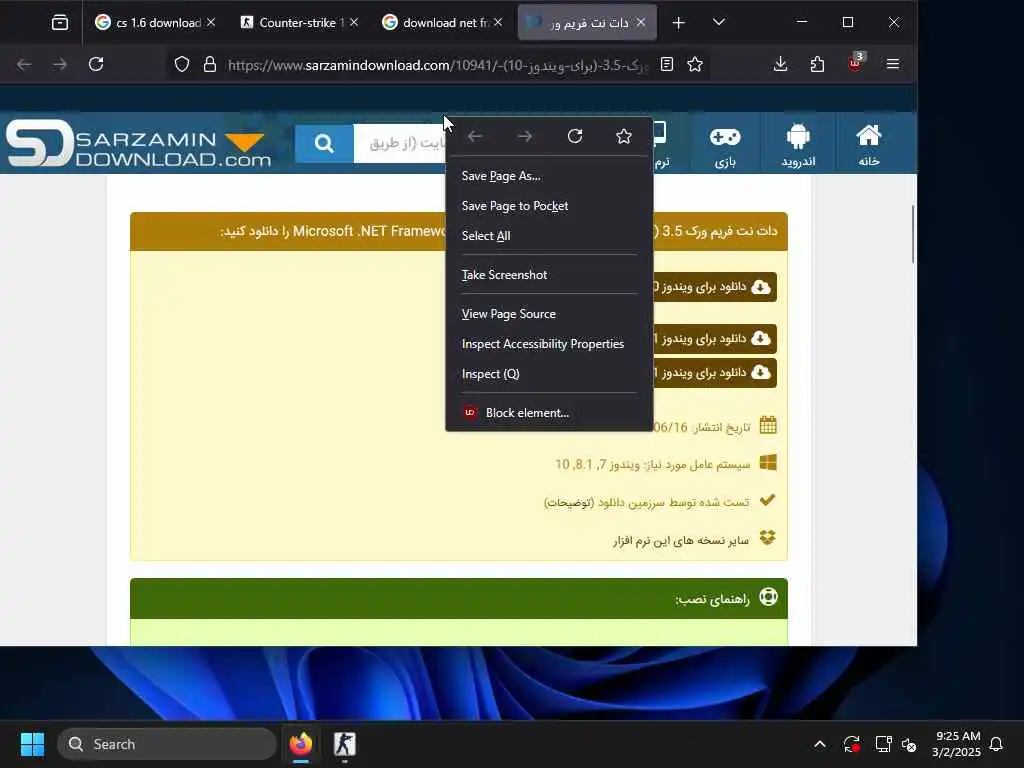Open the Extensions puzzle icon
Viewport: 1024px width, 768px height.
tap(817, 64)
